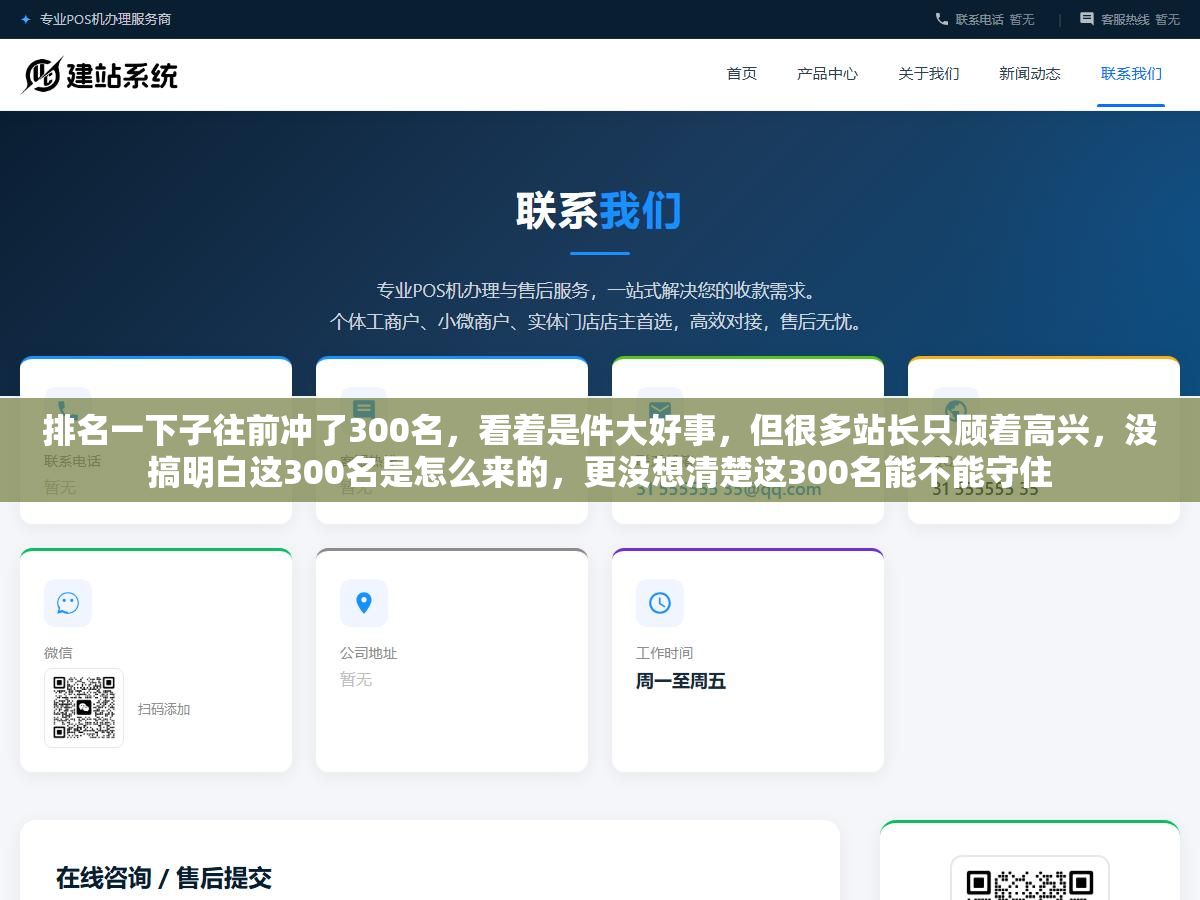Viewport: 1200px width, 900px height.
Task: Click the sparkle icon beside 专业POS机办理服务商
Action: click(26, 19)
